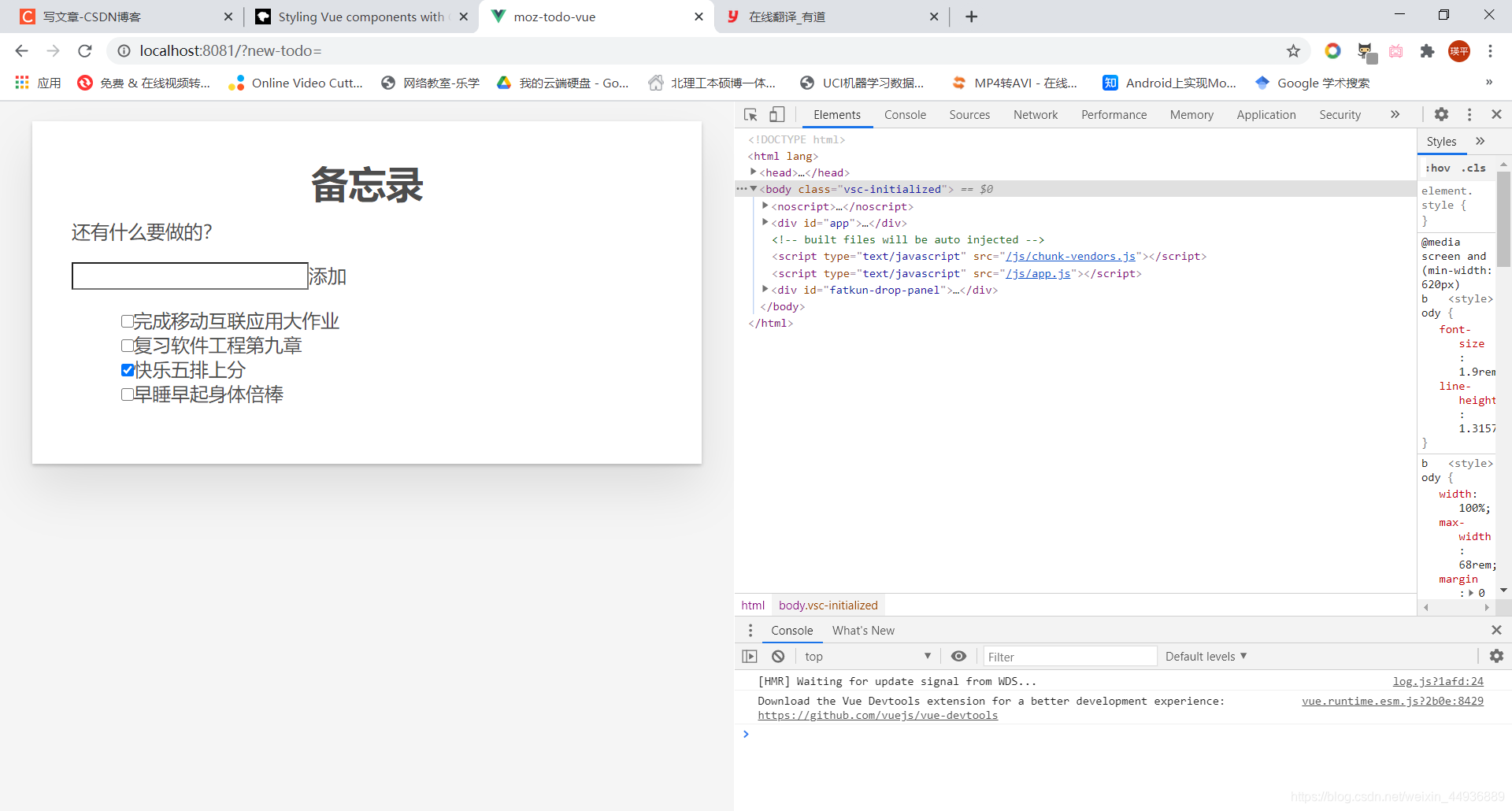Check the 早睡早起身体倍棒 checkbox

[127, 394]
